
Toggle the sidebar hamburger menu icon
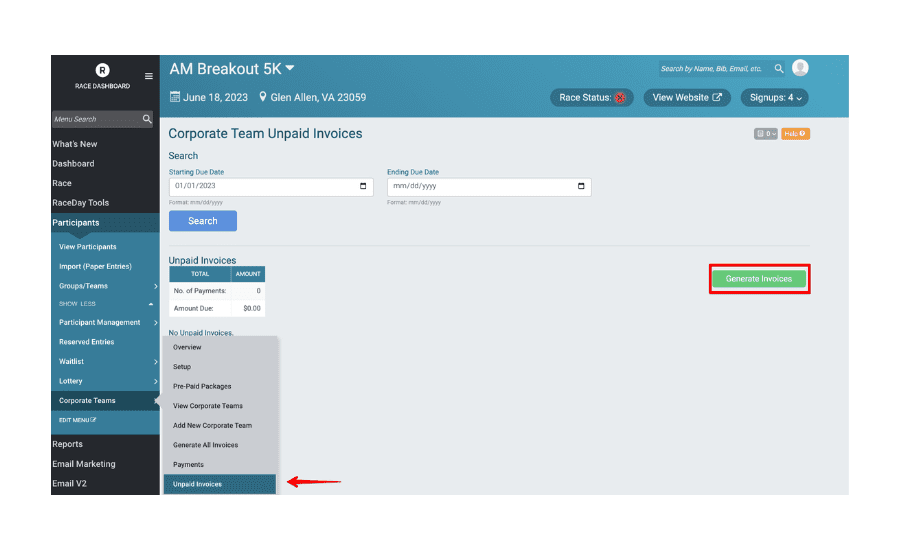point(149,76)
